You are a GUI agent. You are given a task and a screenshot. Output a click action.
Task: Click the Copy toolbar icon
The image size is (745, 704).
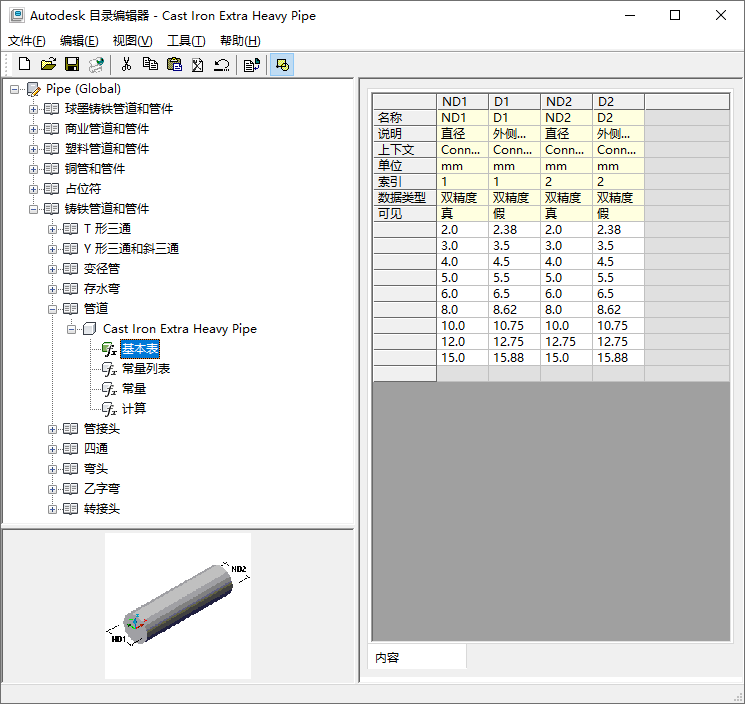(151, 64)
